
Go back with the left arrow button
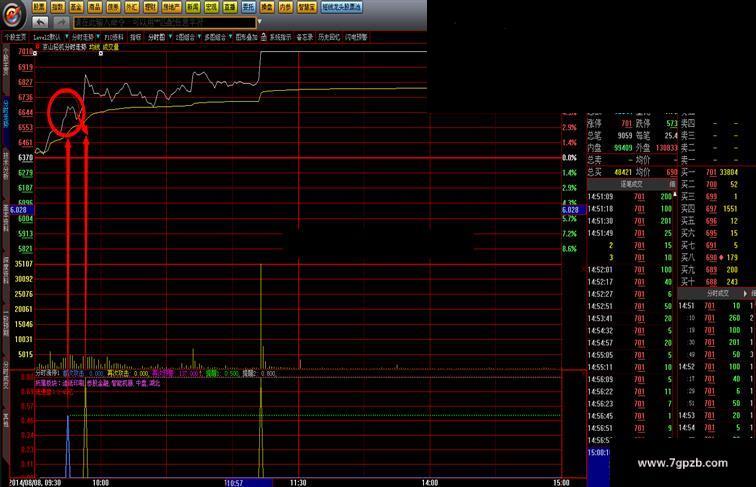[x=40, y=22]
